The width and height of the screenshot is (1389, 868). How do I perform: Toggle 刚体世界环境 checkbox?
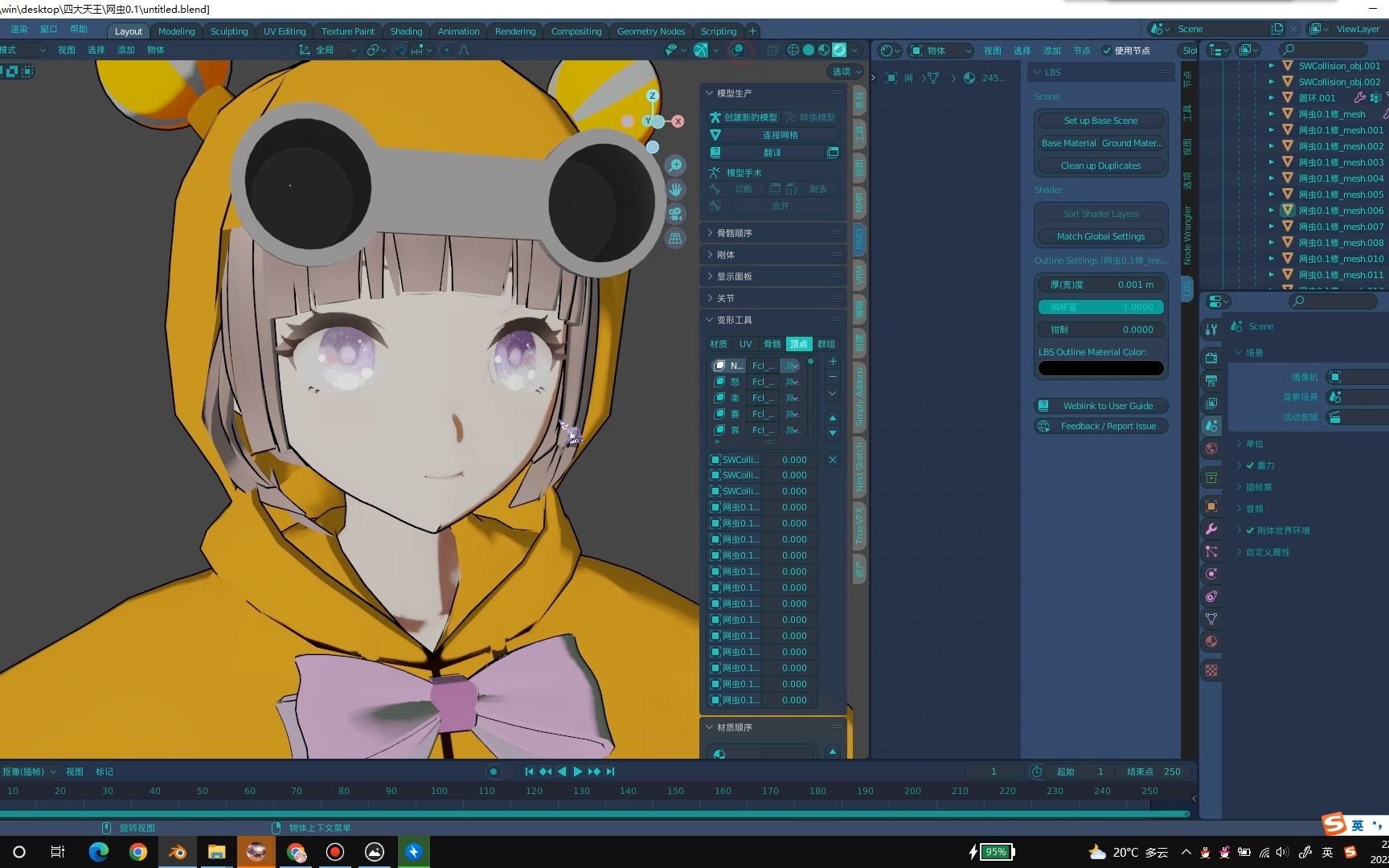1250,530
